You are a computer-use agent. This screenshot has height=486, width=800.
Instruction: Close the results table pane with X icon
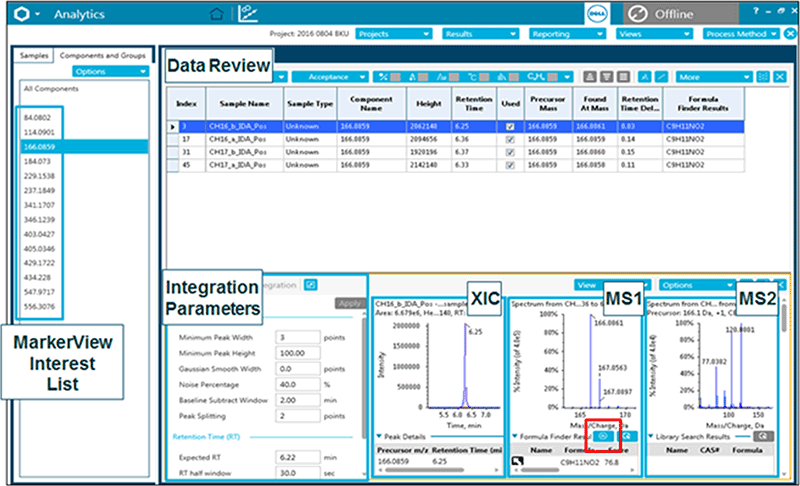coord(780,77)
